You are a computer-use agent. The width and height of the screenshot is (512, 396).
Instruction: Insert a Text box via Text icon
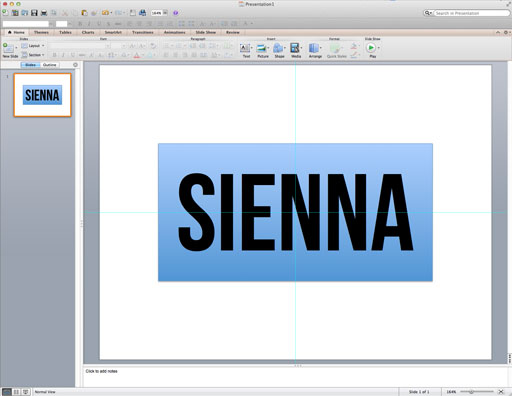(x=245, y=48)
